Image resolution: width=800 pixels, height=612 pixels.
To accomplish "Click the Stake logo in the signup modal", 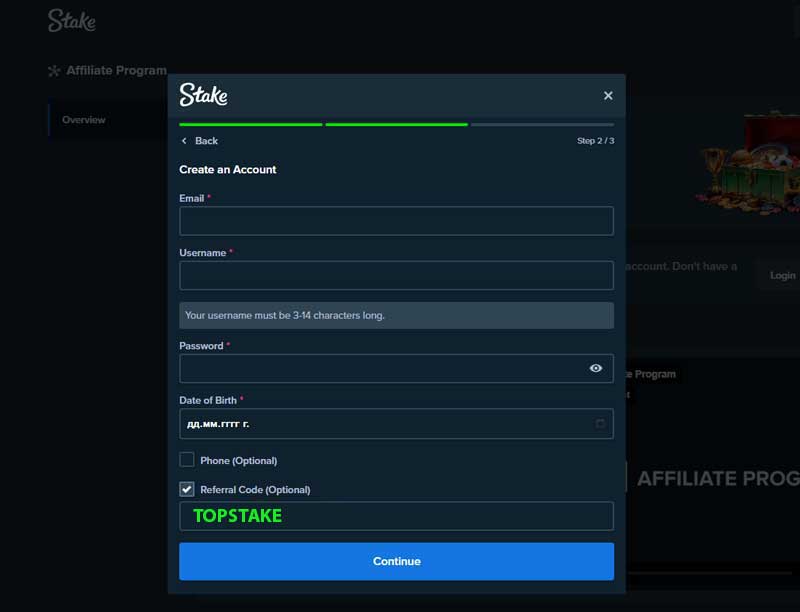I will (x=203, y=96).
